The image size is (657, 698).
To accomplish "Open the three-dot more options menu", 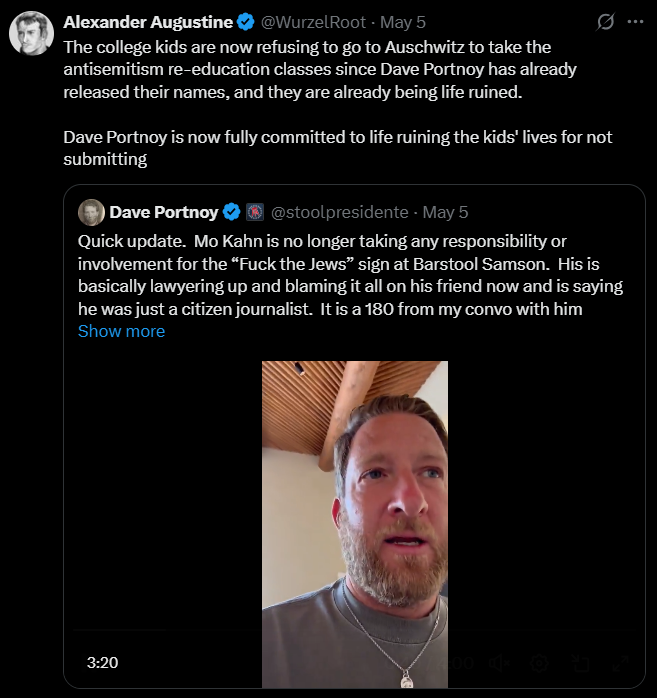I will pos(635,21).
